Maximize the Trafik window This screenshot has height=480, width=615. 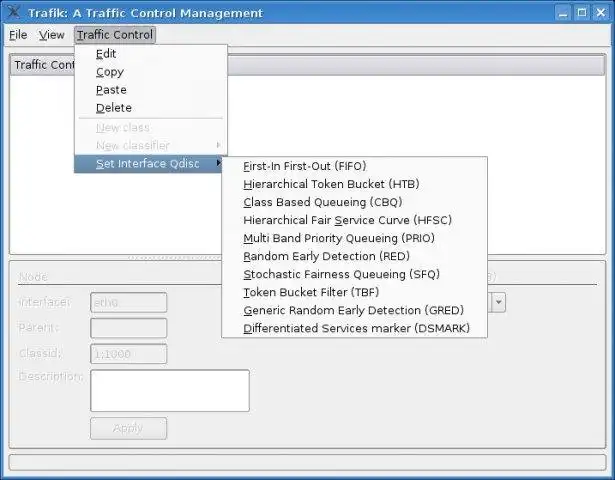582,13
